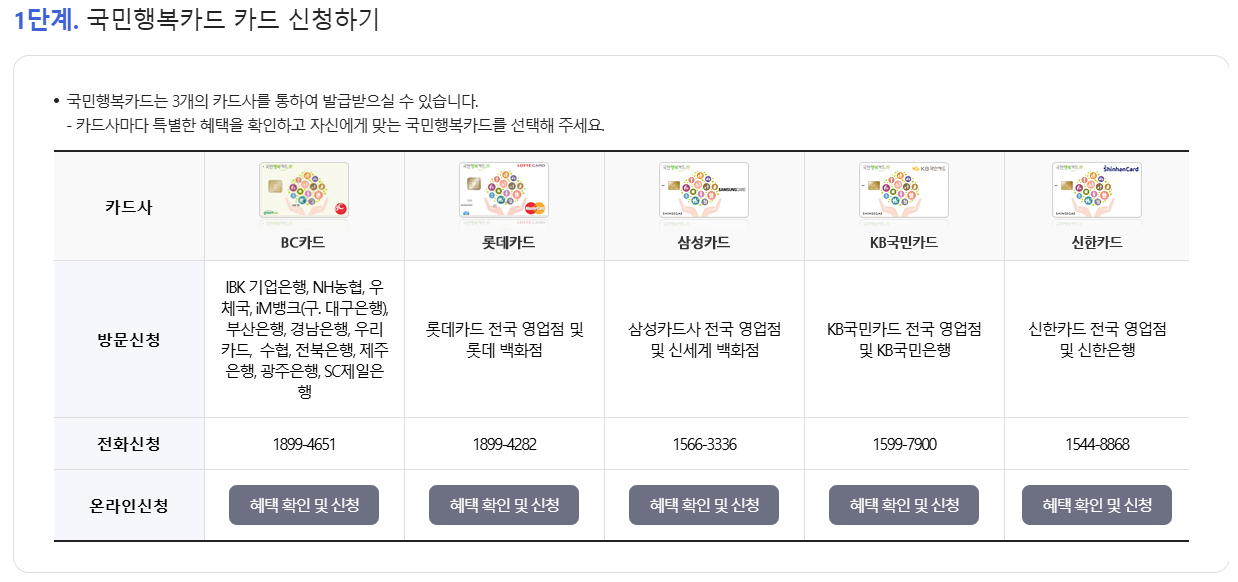Click the 온라인신청 row header
Image resolution: width=1238 pixels, height=582 pixels.
pos(128,504)
